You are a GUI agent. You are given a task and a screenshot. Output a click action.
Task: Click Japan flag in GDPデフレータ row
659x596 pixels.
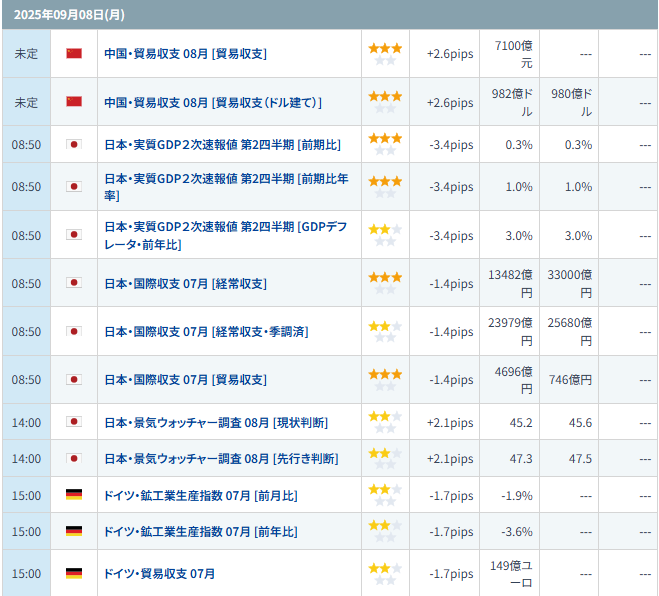(74, 235)
